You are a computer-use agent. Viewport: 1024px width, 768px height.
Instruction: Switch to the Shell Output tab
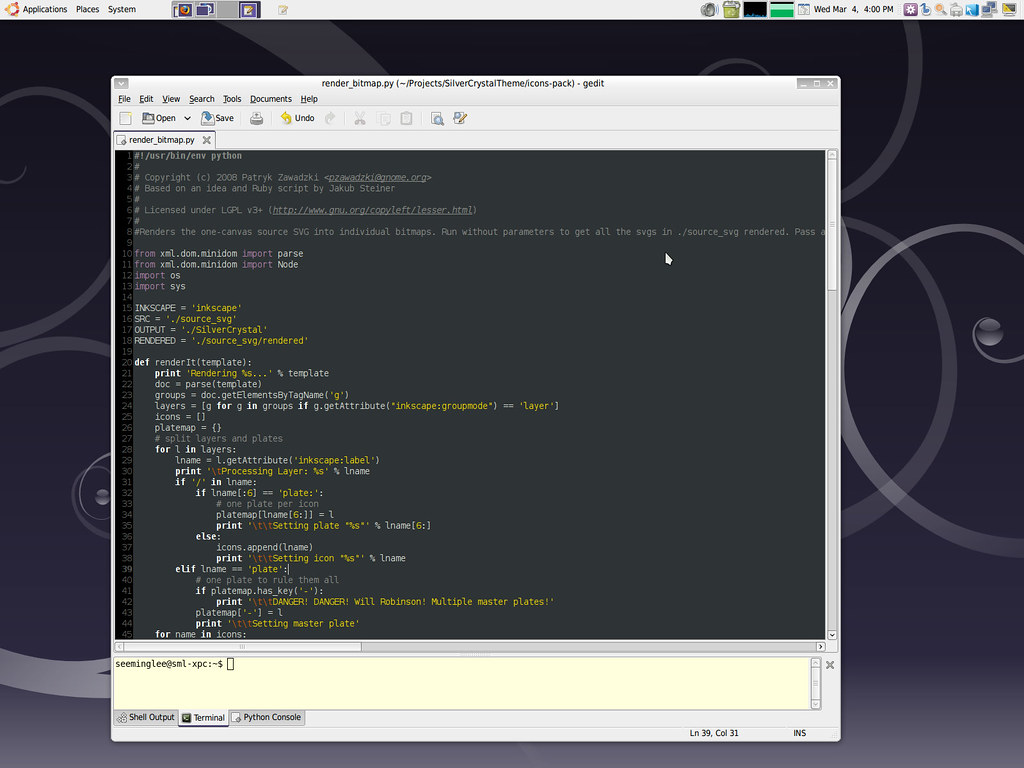(146, 717)
